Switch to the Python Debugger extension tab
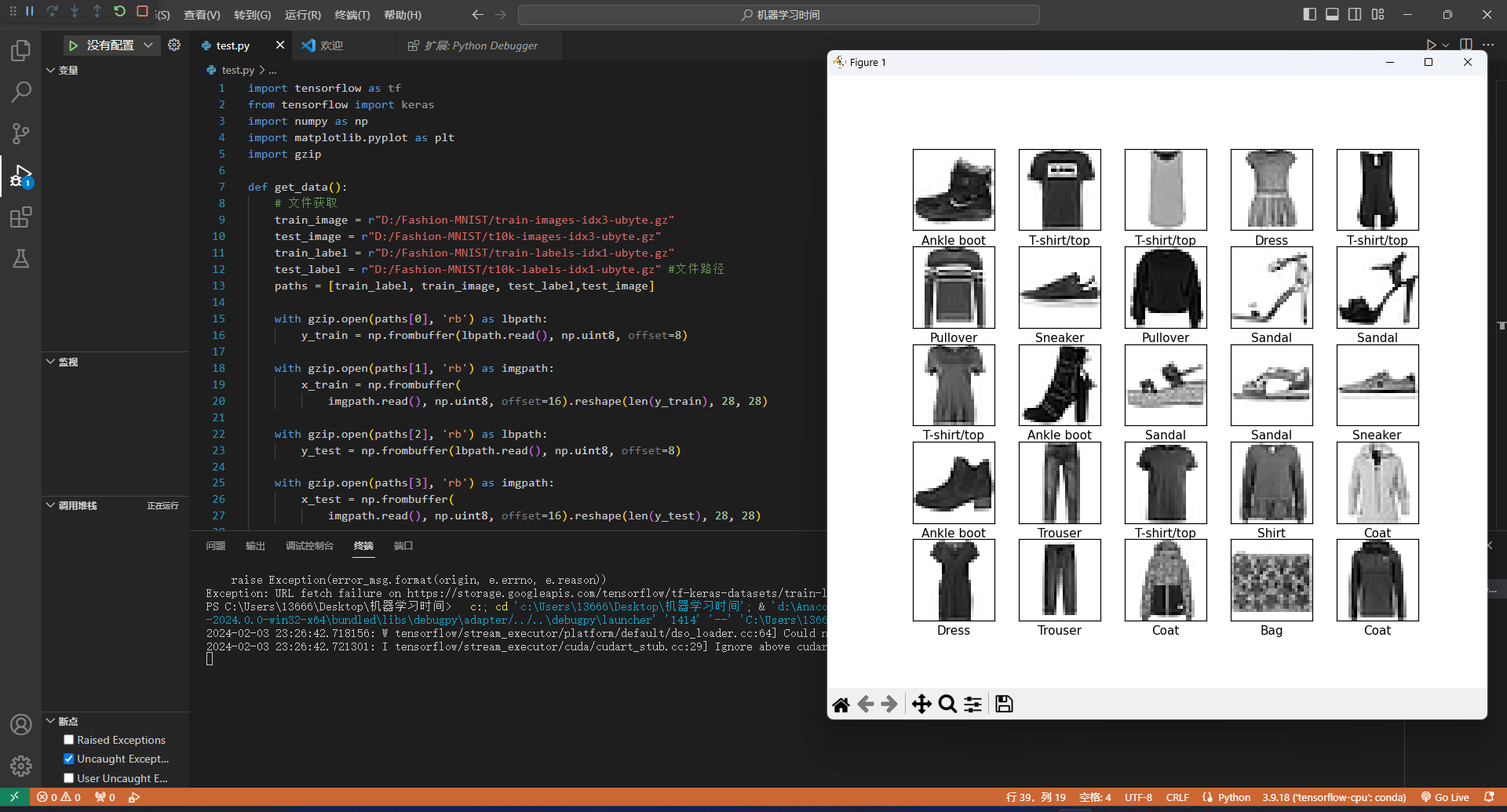The width and height of the screenshot is (1507, 812). tap(480, 46)
